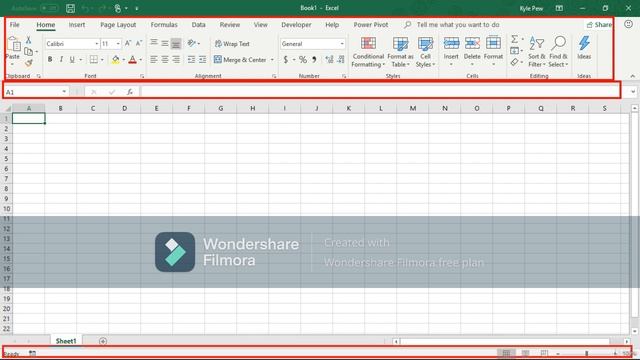Click the Insert Function fx icon
640x360 pixels.
pyautogui.click(x=130, y=92)
